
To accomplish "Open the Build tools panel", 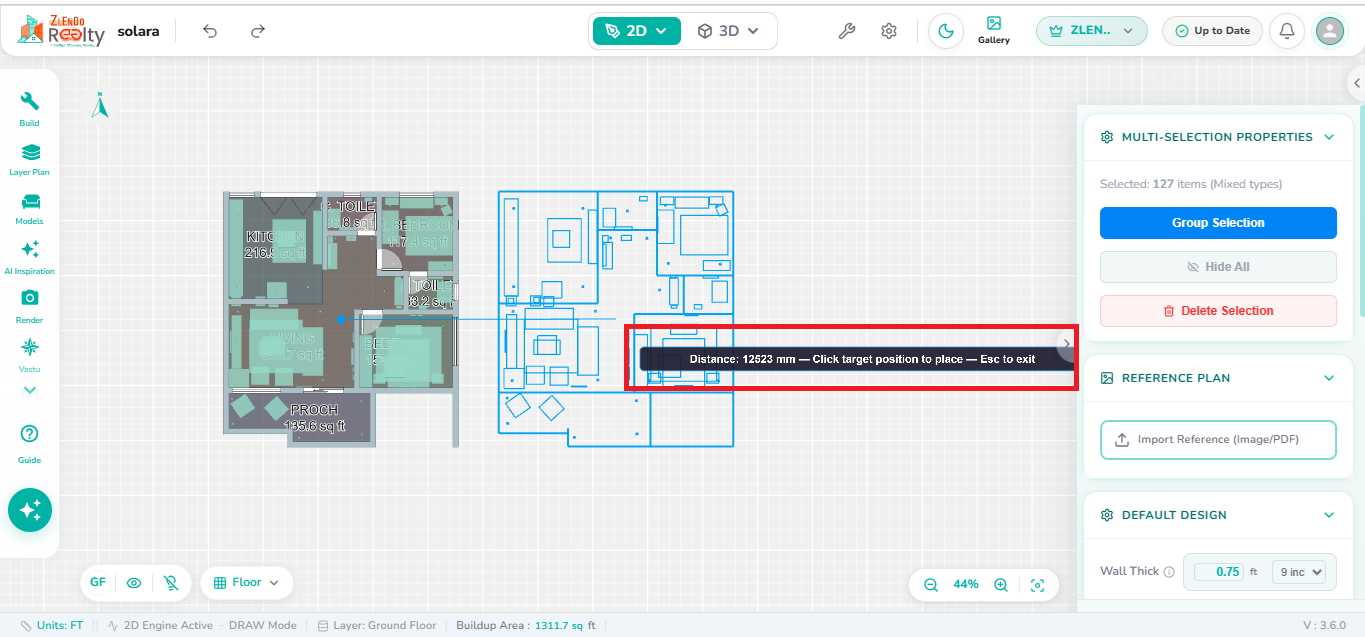I will [30, 108].
